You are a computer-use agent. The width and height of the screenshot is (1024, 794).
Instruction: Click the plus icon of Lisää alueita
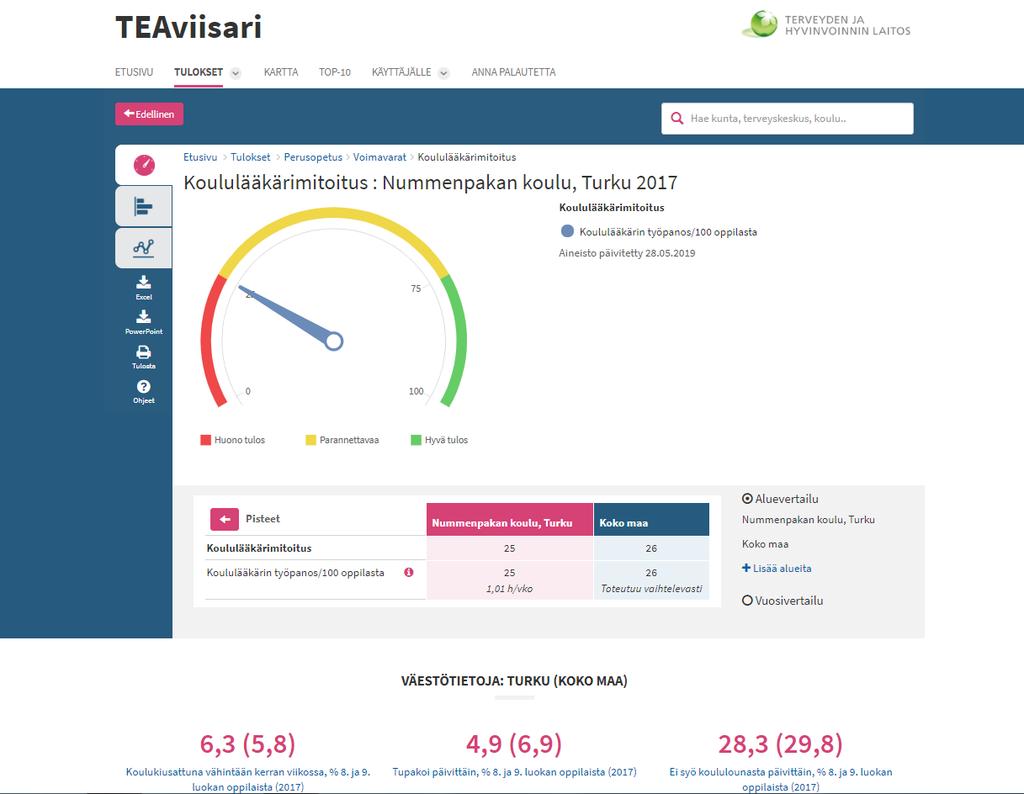[x=746, y=567]
